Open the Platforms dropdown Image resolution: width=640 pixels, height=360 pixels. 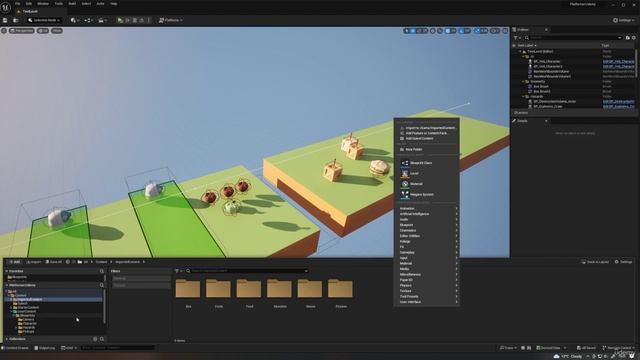coord(171,20)
